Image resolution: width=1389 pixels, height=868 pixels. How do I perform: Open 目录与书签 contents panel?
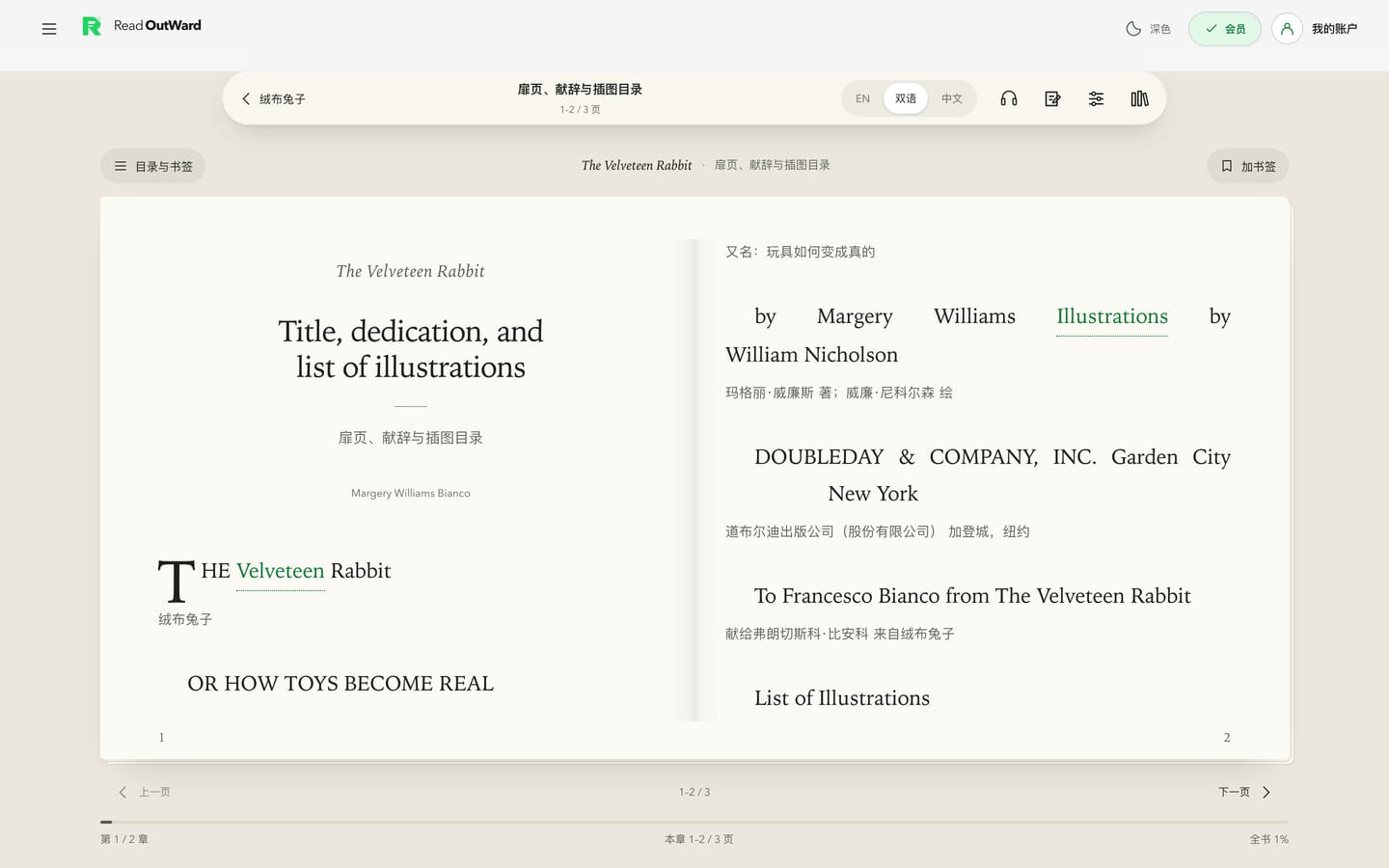click(x=152, y=166)
